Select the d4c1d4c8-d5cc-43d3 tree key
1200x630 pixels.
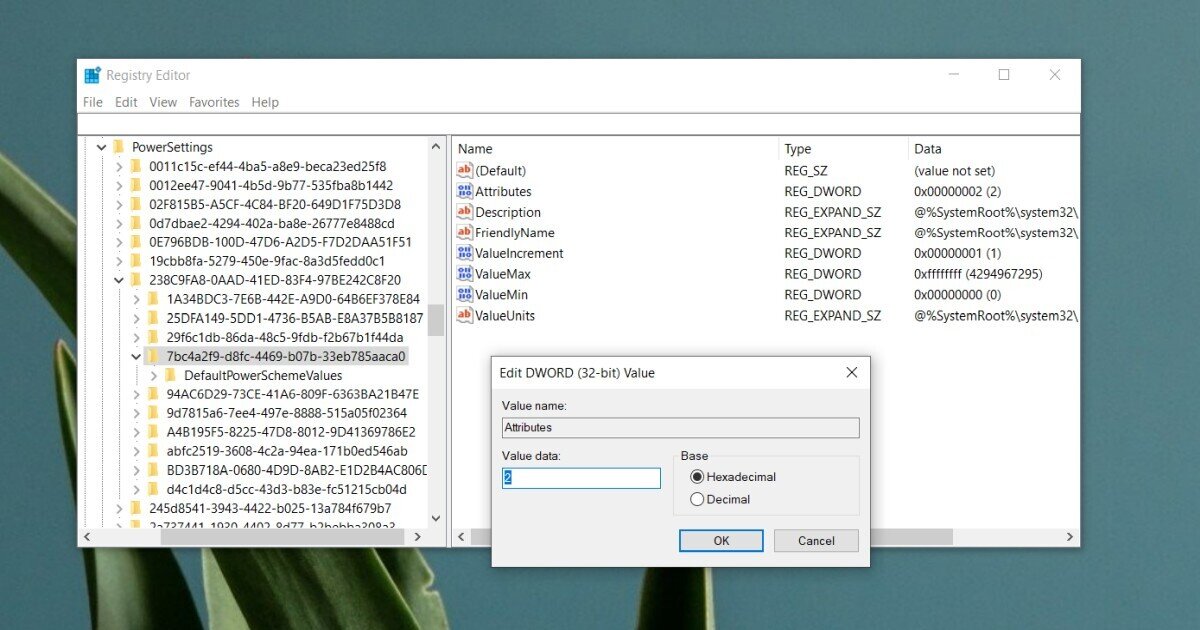point(286,489)
